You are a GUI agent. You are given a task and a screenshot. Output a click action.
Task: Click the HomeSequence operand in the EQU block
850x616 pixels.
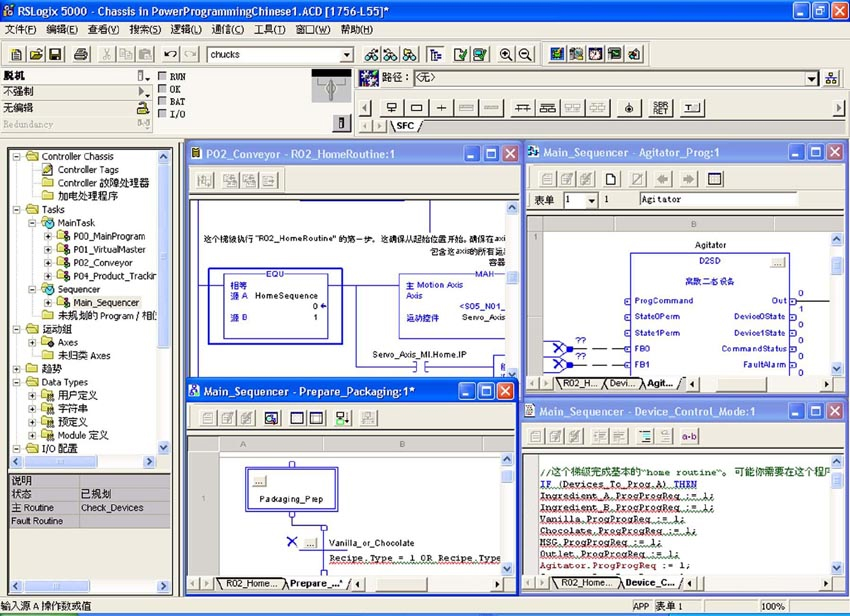286,296
